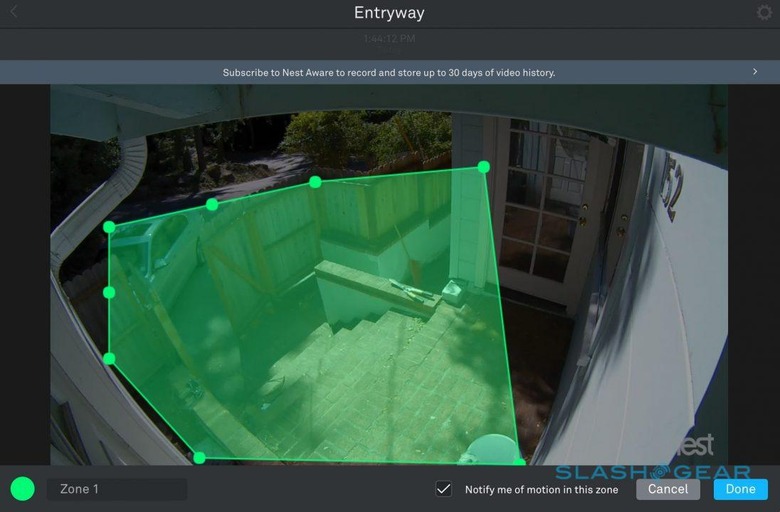
Task: Expand the Nest Aware banner chevron
Action: [755, 72]
